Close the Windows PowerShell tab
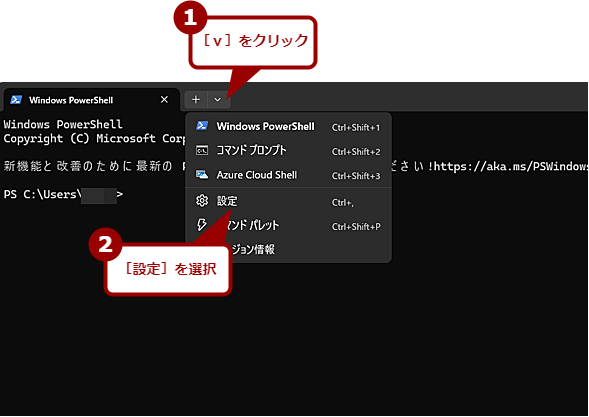Image resolution: width=589 pixels, height=417 pixels. click(x=164, y=100)
